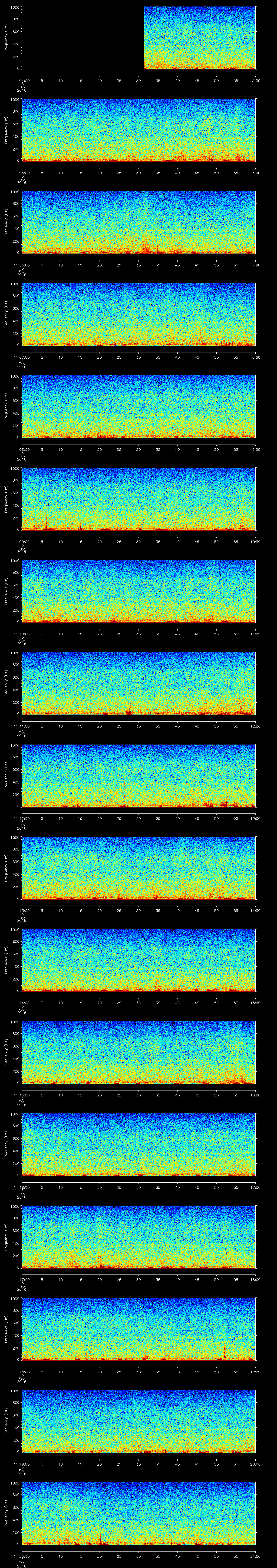Image resolution: width=277 pixels, height=1568 pixels.
Task: Click the '11:14:00' start time label
Action: 22,1003
